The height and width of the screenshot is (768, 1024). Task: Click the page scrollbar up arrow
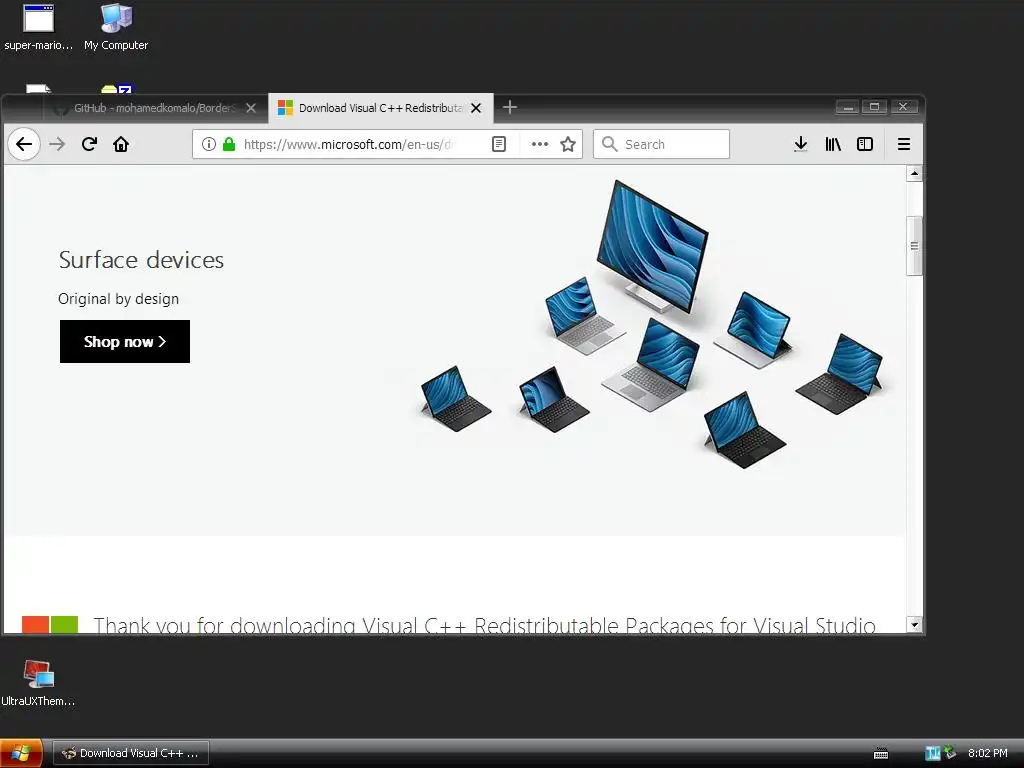914,174
